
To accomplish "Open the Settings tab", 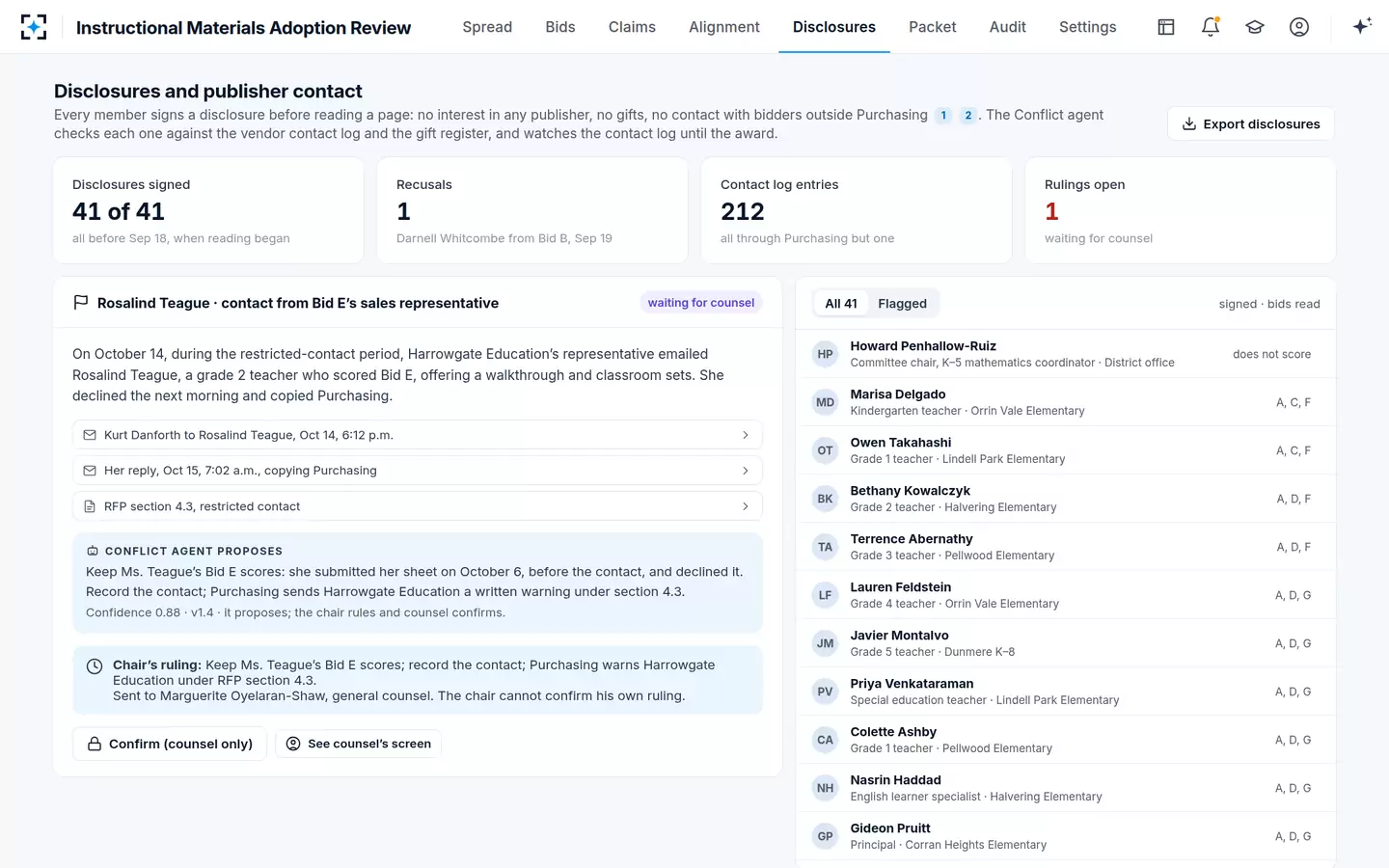I will tap(1088, 27).
